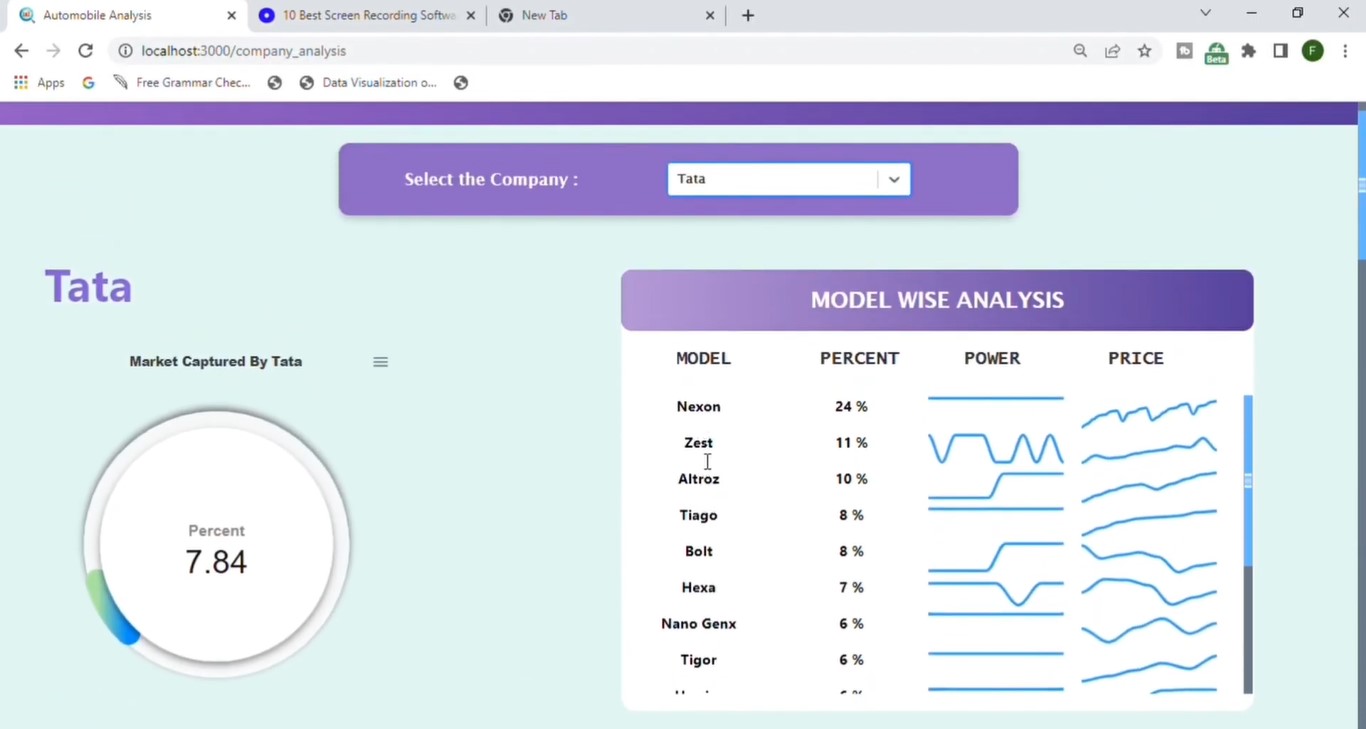Click the share icon in the toolbar
This screenshot has height=729, width=1366.
click(1112, 50)
